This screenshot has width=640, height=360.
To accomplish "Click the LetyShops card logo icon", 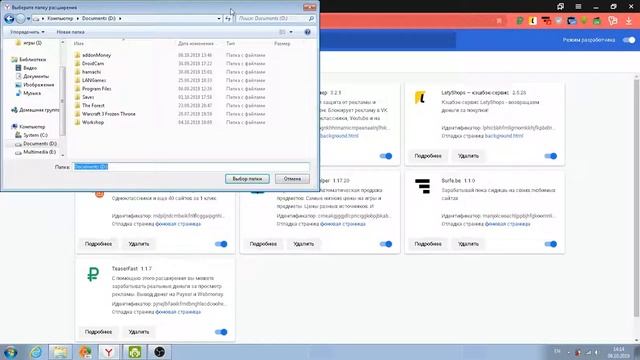I will coord(420,98).
